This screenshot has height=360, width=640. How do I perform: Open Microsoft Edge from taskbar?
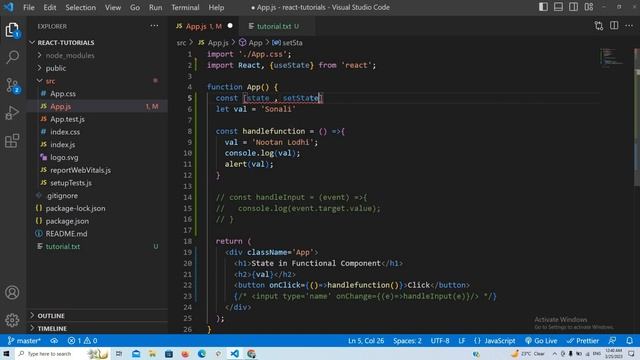[x=202, y=353]
